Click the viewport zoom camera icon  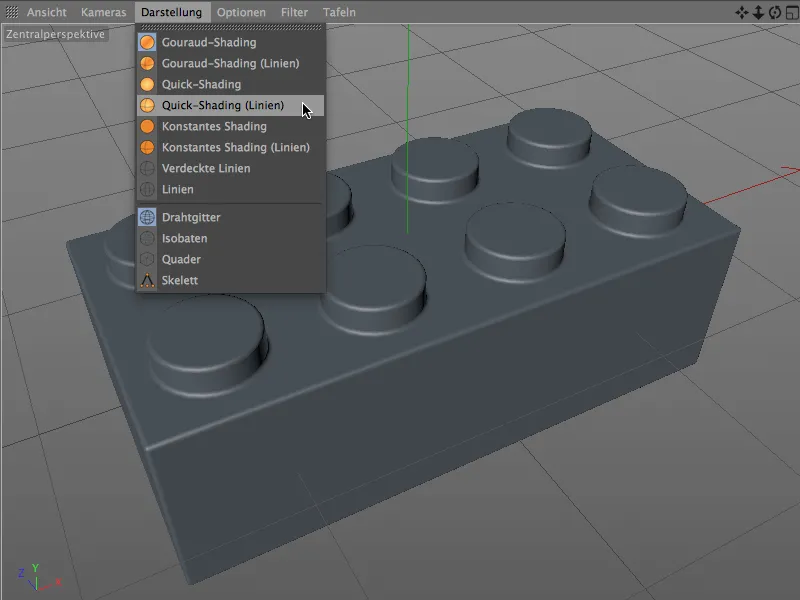coord(758,12)
